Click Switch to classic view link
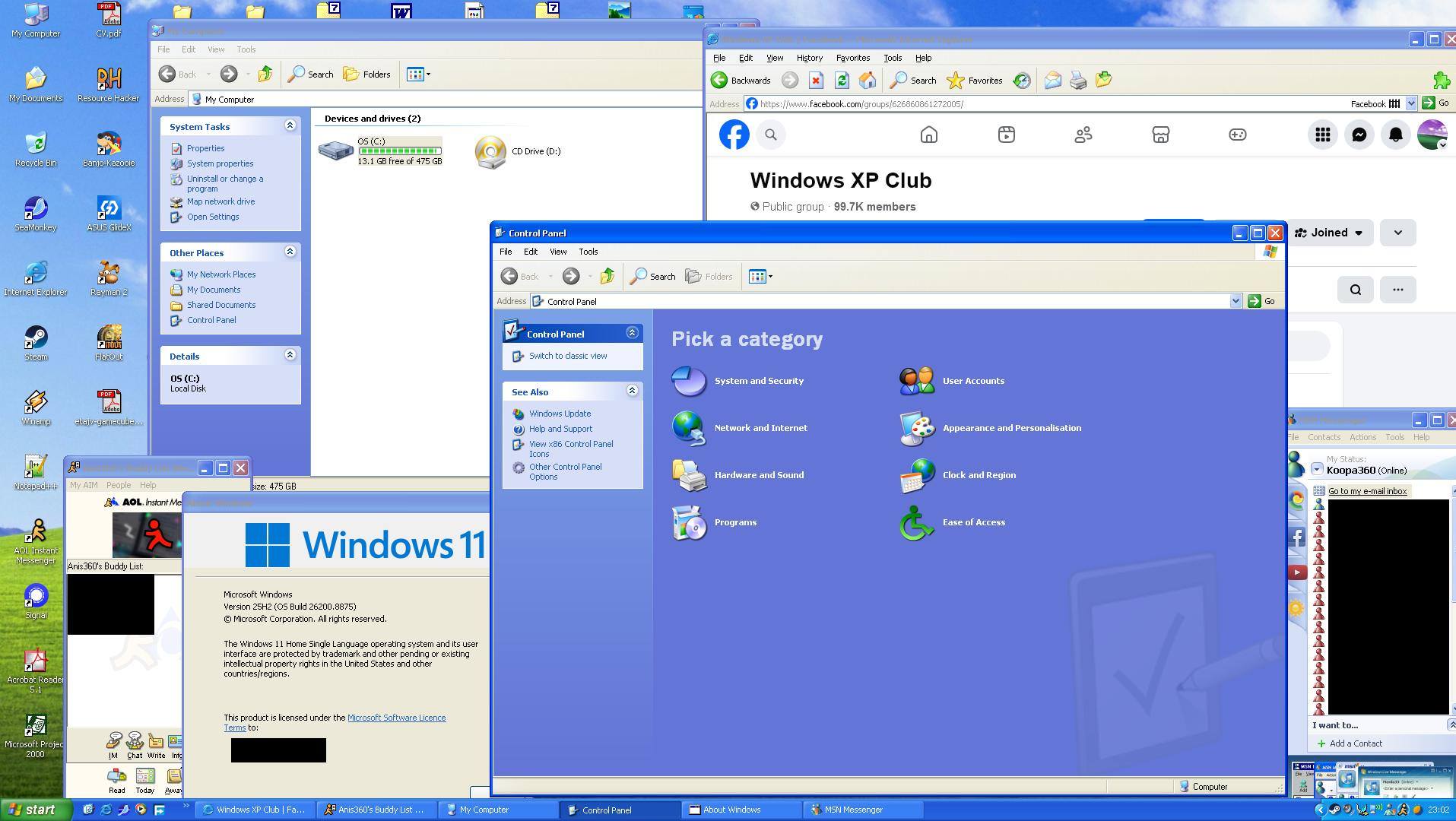The image size is (1456, 821). tap(568, 356)
